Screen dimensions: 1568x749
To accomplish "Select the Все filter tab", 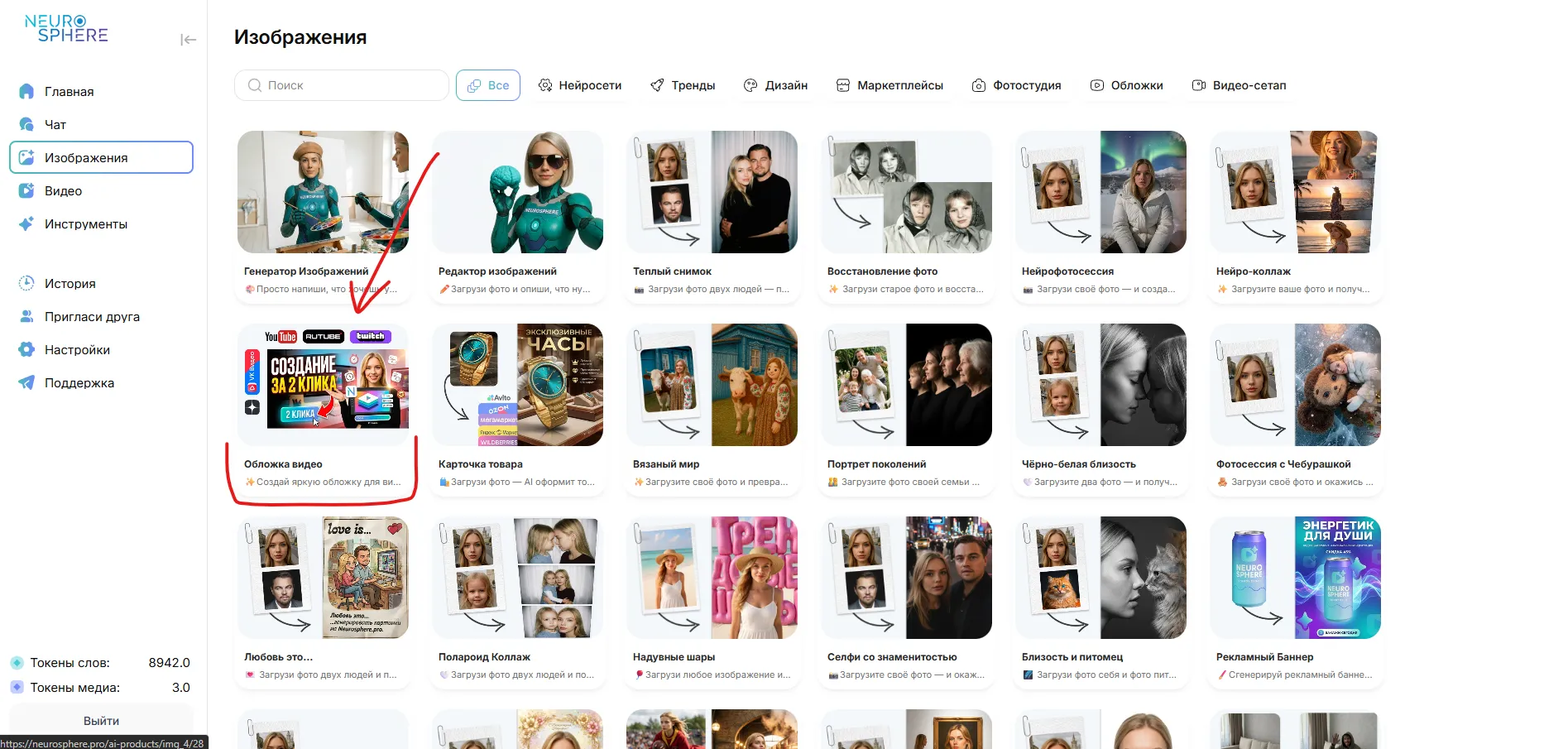I will 488,85.
